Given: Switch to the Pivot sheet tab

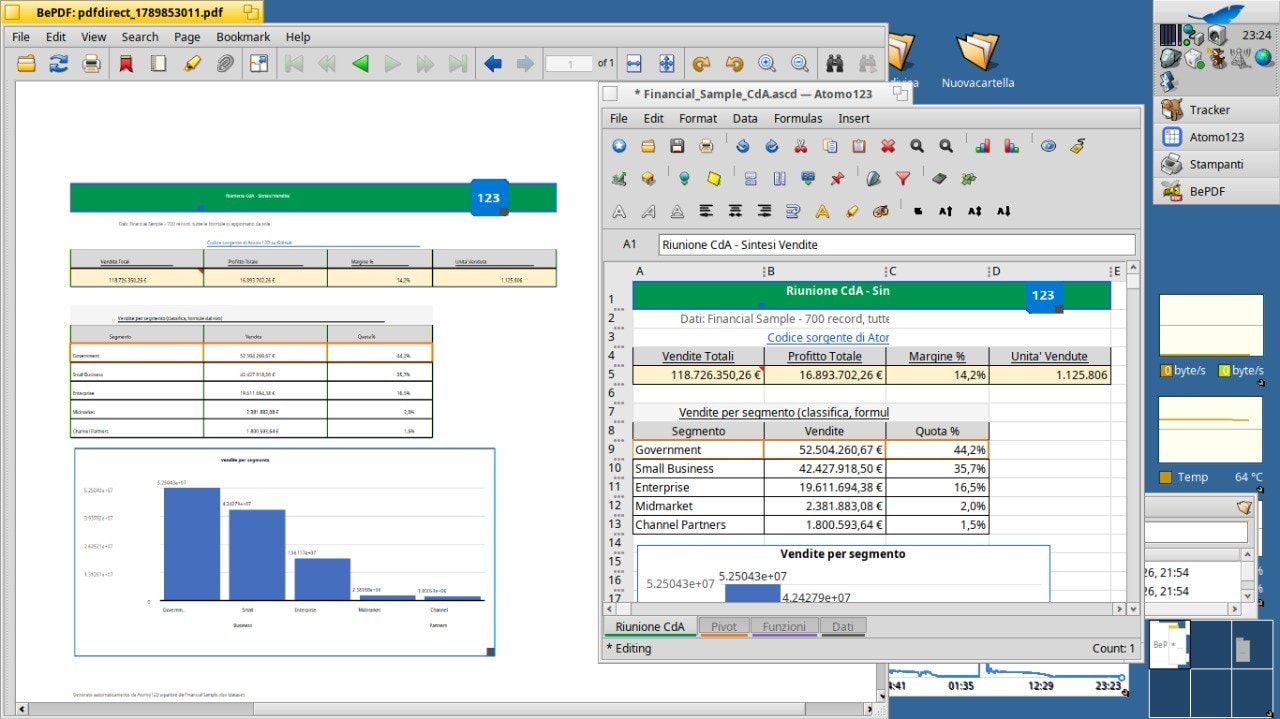Looking at the screenshot, I should (724, 627).
